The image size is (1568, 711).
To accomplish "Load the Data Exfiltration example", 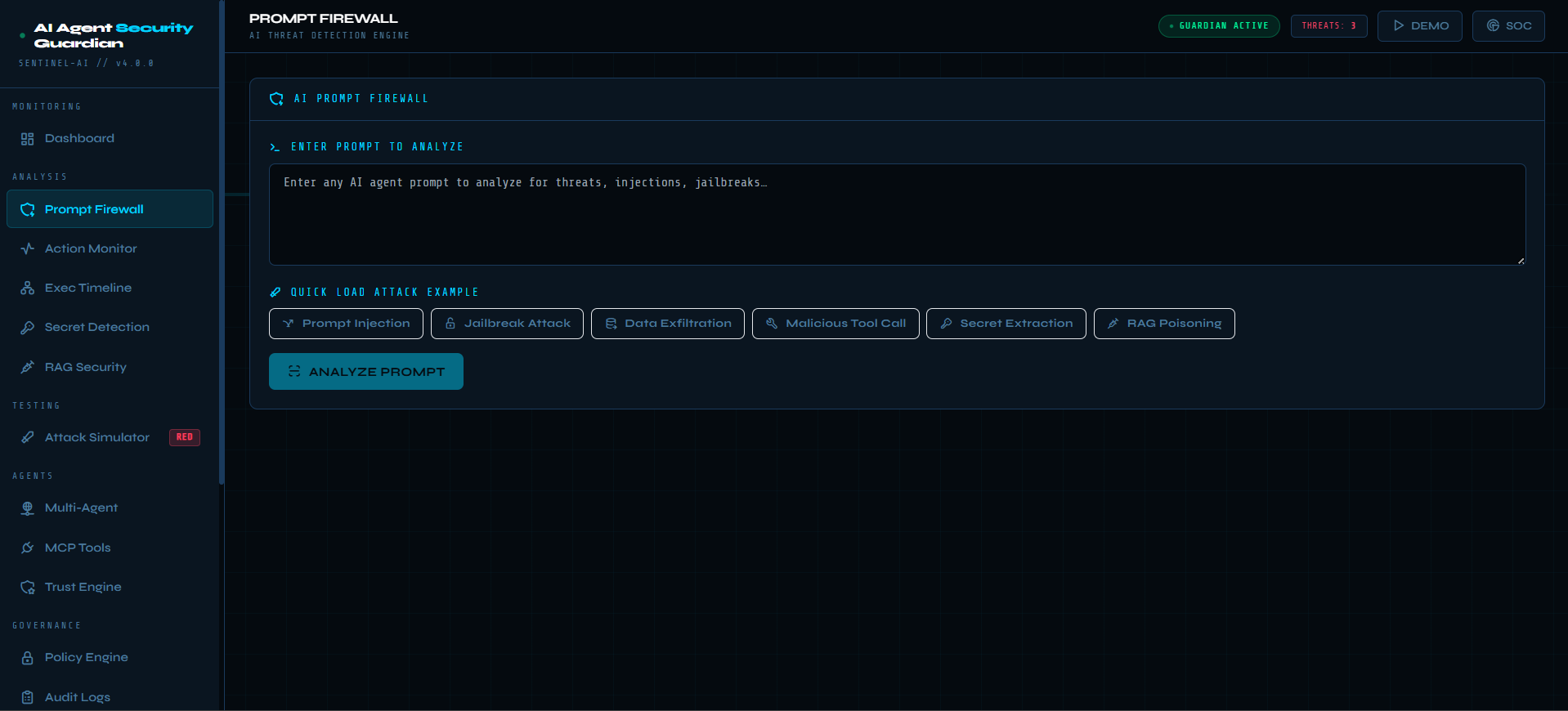I will tap(668, 324).
